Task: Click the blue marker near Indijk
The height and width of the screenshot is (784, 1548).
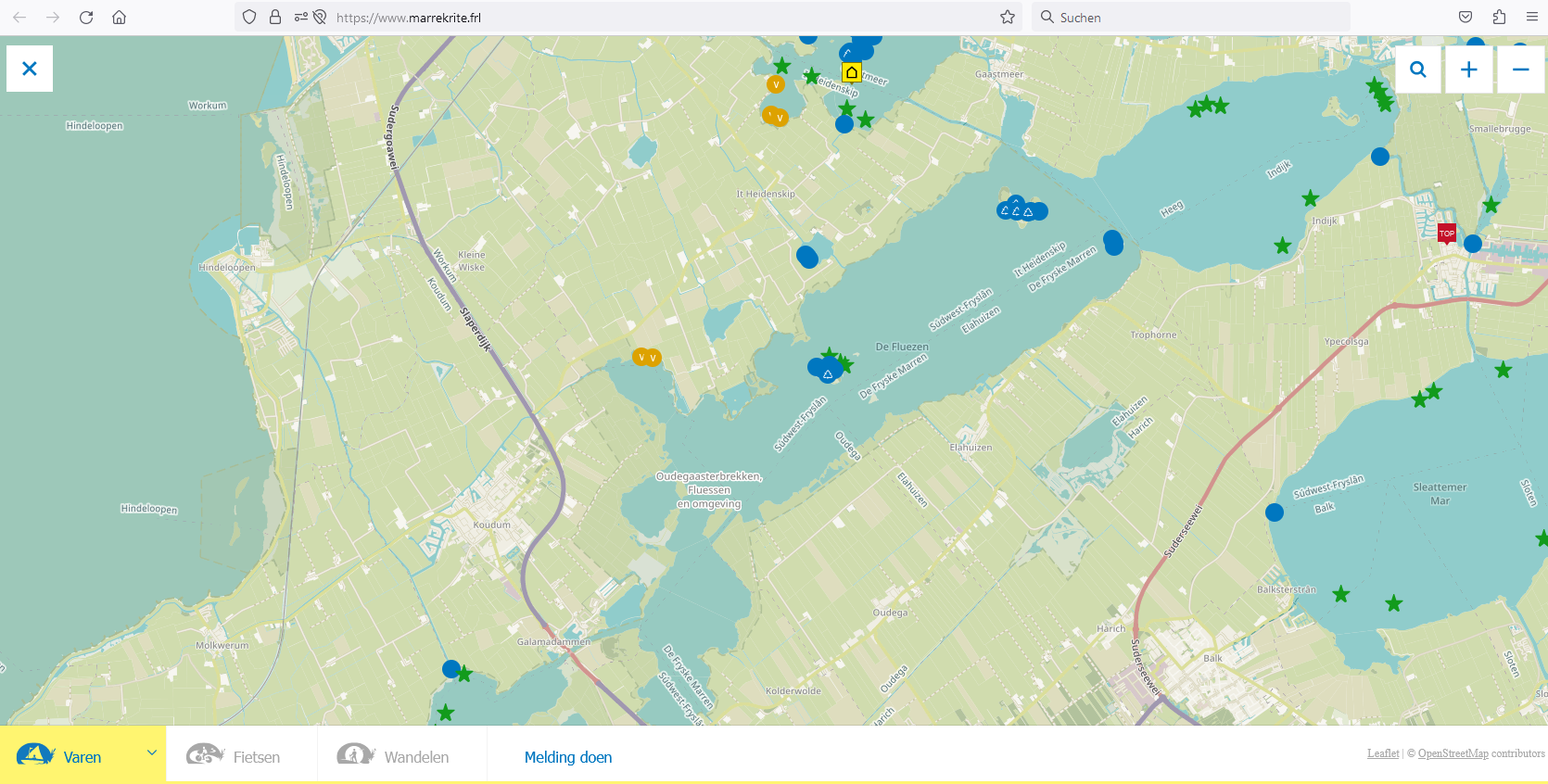Action: click(1380, 157)
